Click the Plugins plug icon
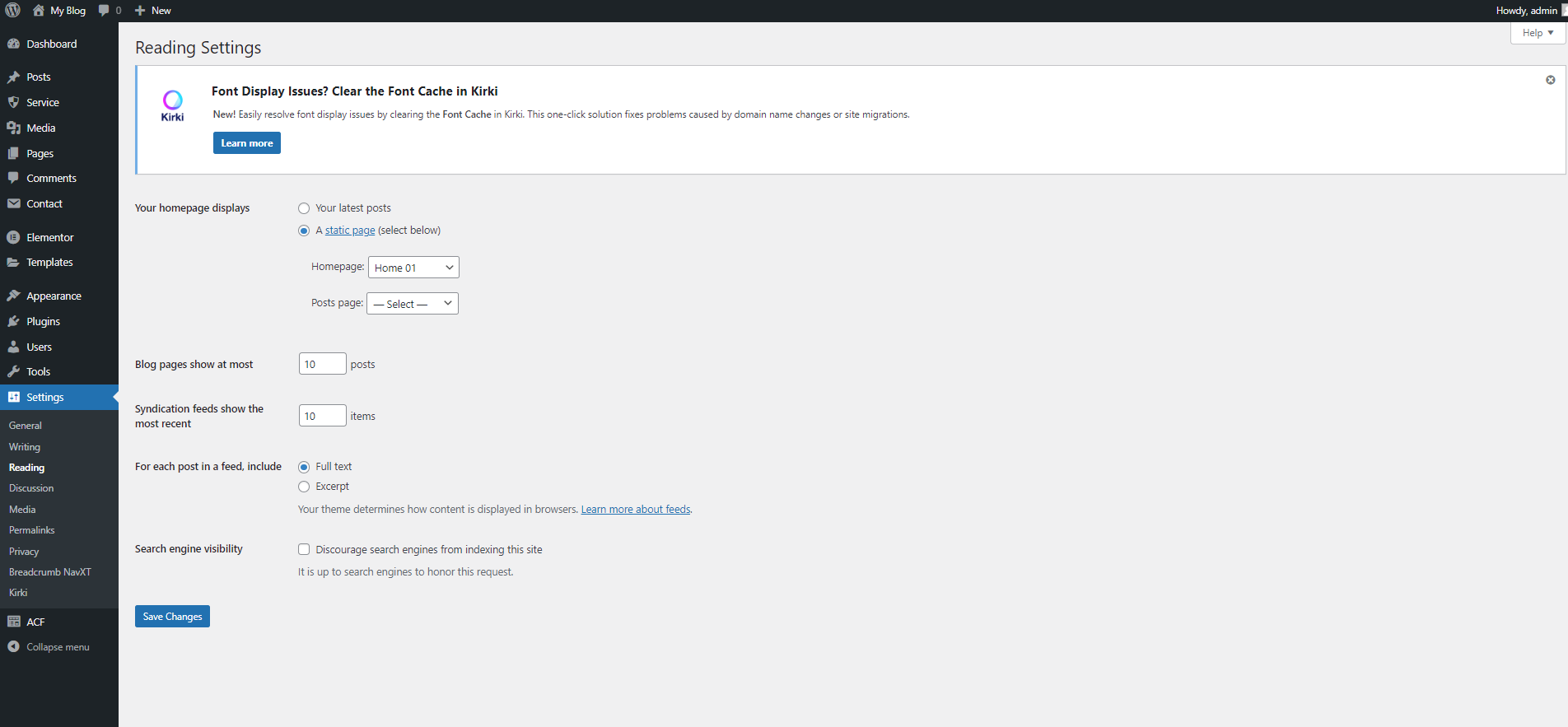Screen dimensions: 1568x727 pos(13,322)
